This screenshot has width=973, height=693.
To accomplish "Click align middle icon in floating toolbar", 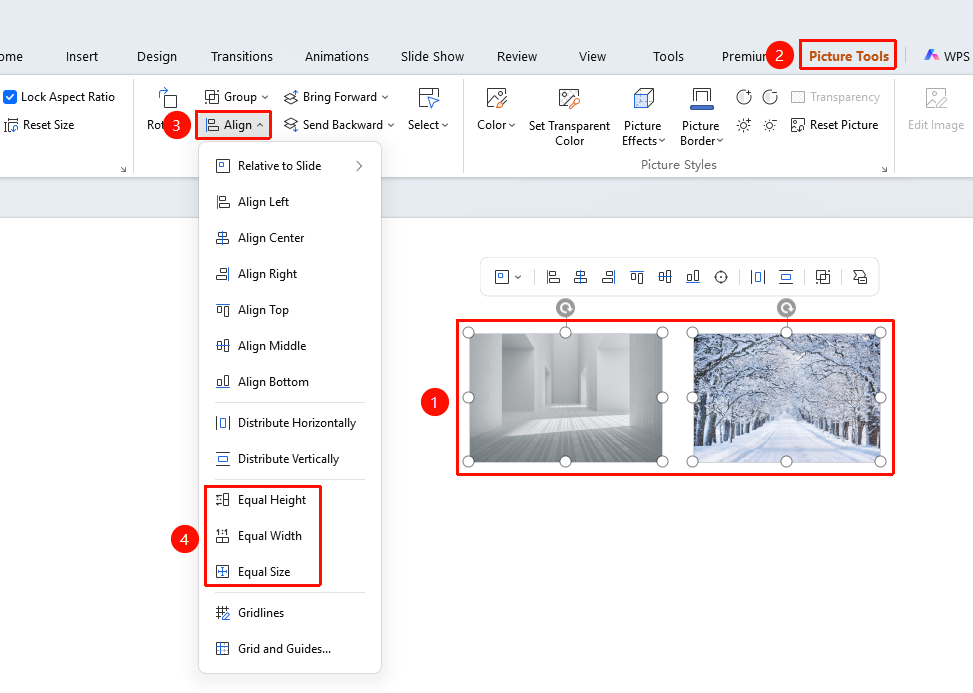I will point(665,277).
